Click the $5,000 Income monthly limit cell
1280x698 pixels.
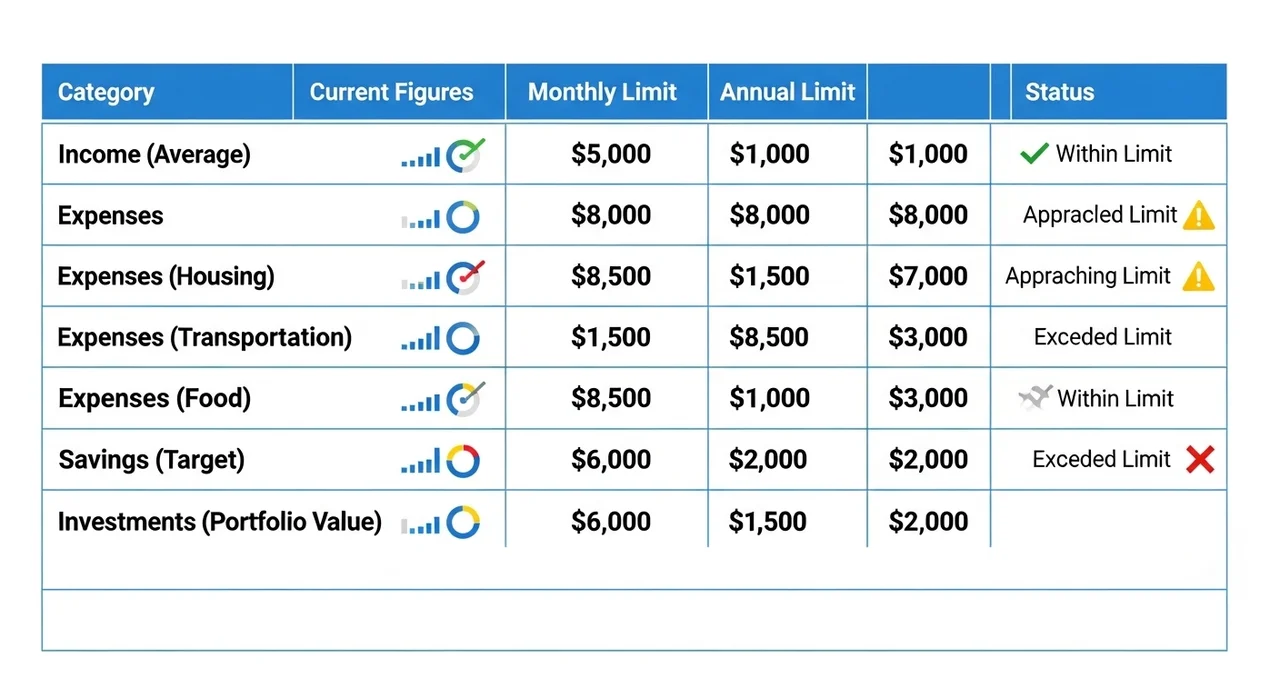[610, 155]
